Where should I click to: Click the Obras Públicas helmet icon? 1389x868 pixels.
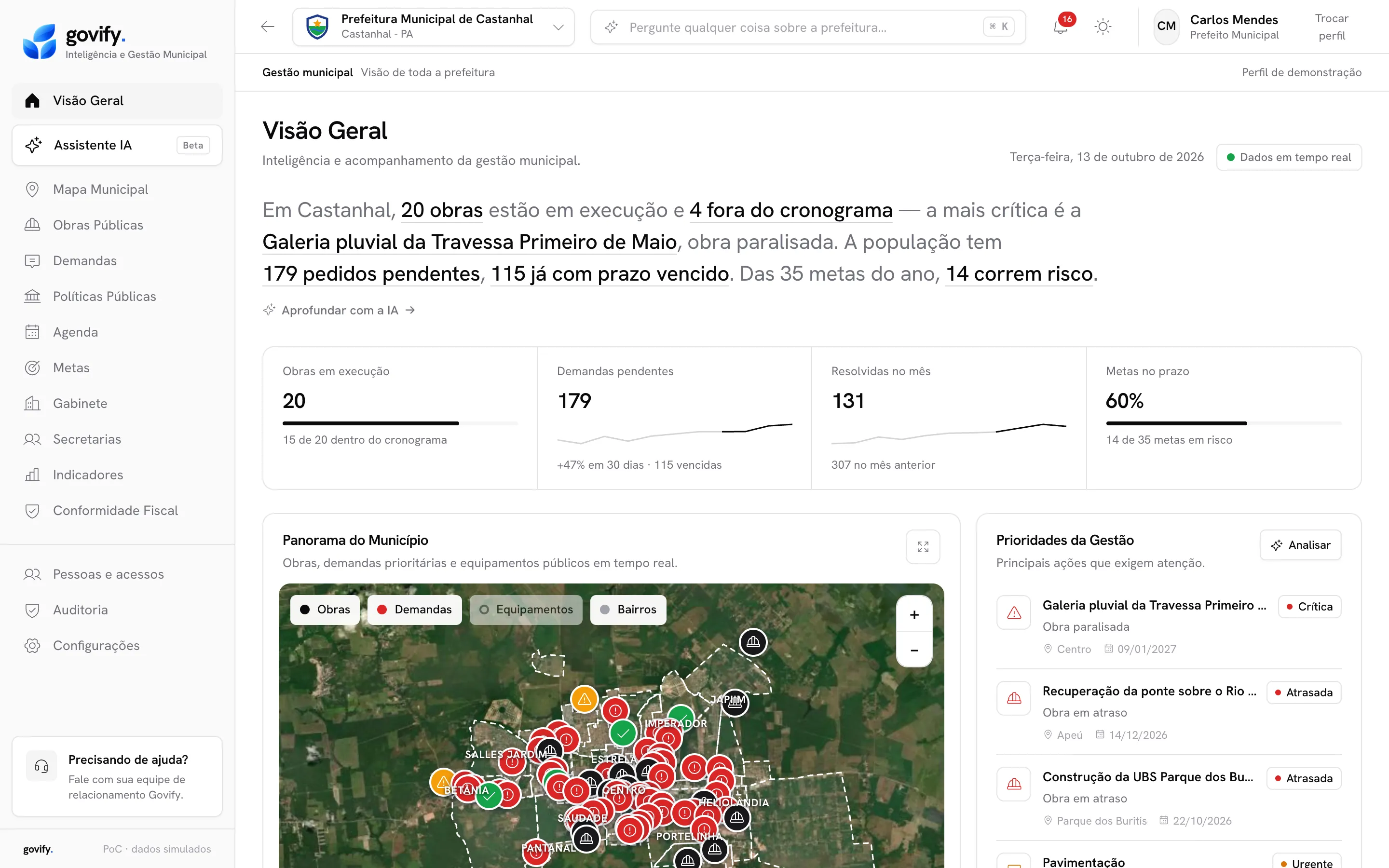click(x=33, y=225)
